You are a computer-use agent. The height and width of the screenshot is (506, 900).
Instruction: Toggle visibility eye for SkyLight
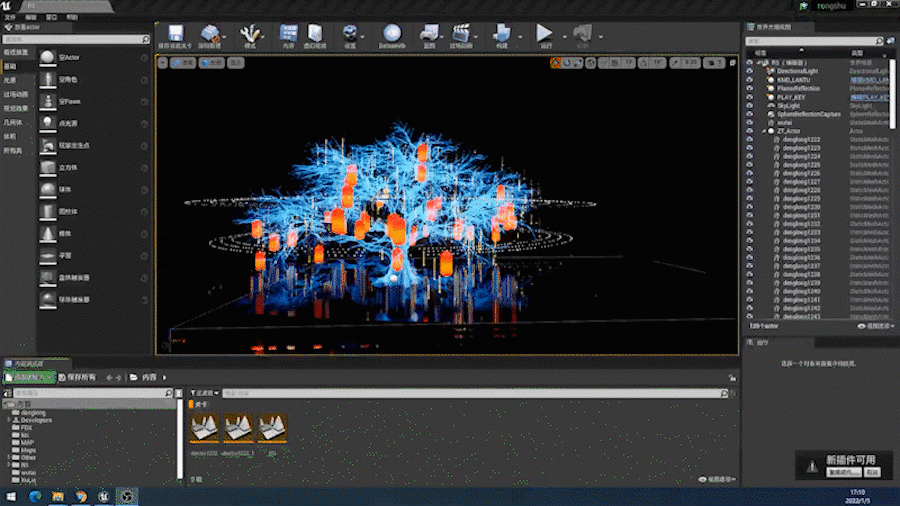coord(750,106)
